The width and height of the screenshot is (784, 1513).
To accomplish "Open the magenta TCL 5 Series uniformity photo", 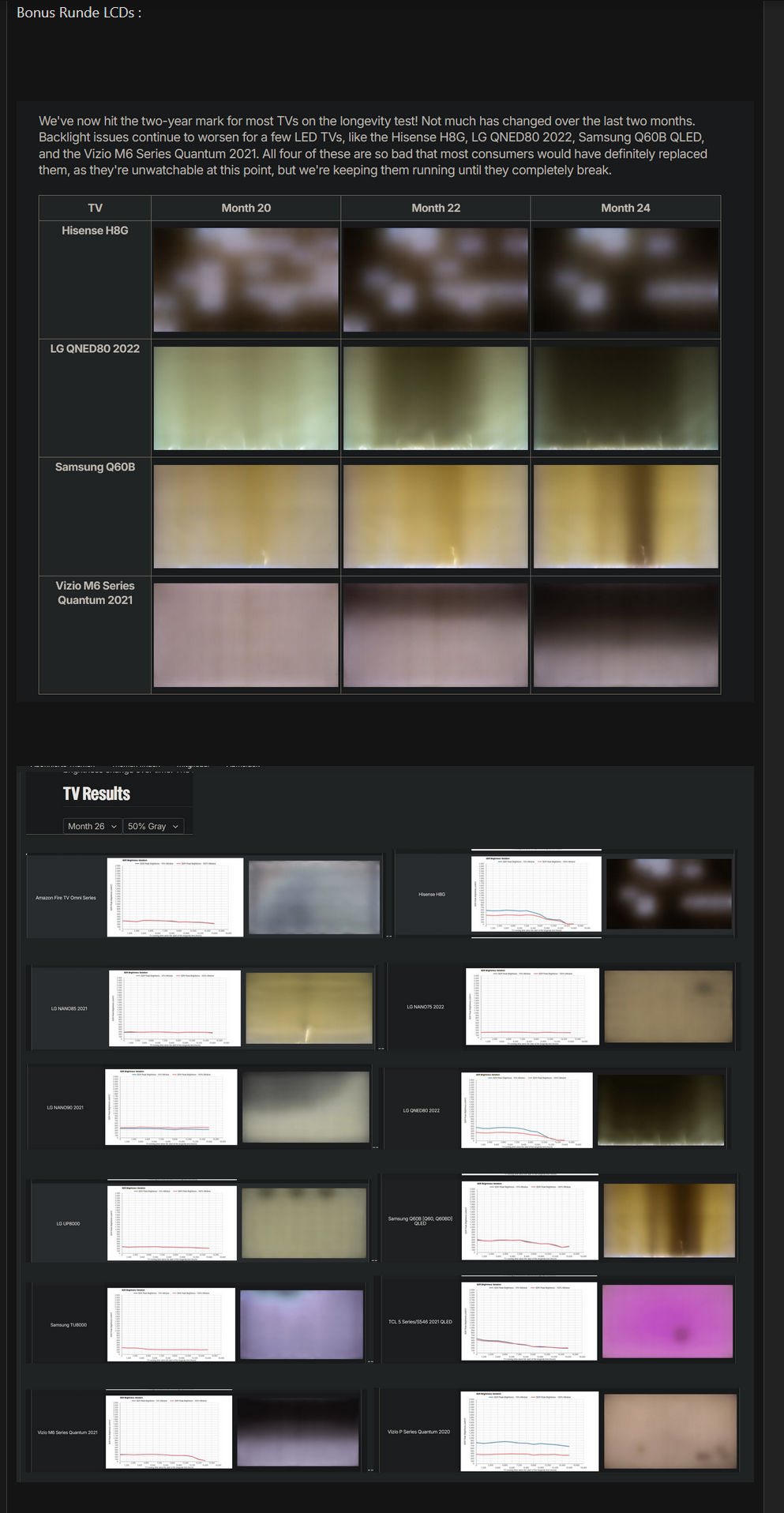I will [x=668, y=1321].
